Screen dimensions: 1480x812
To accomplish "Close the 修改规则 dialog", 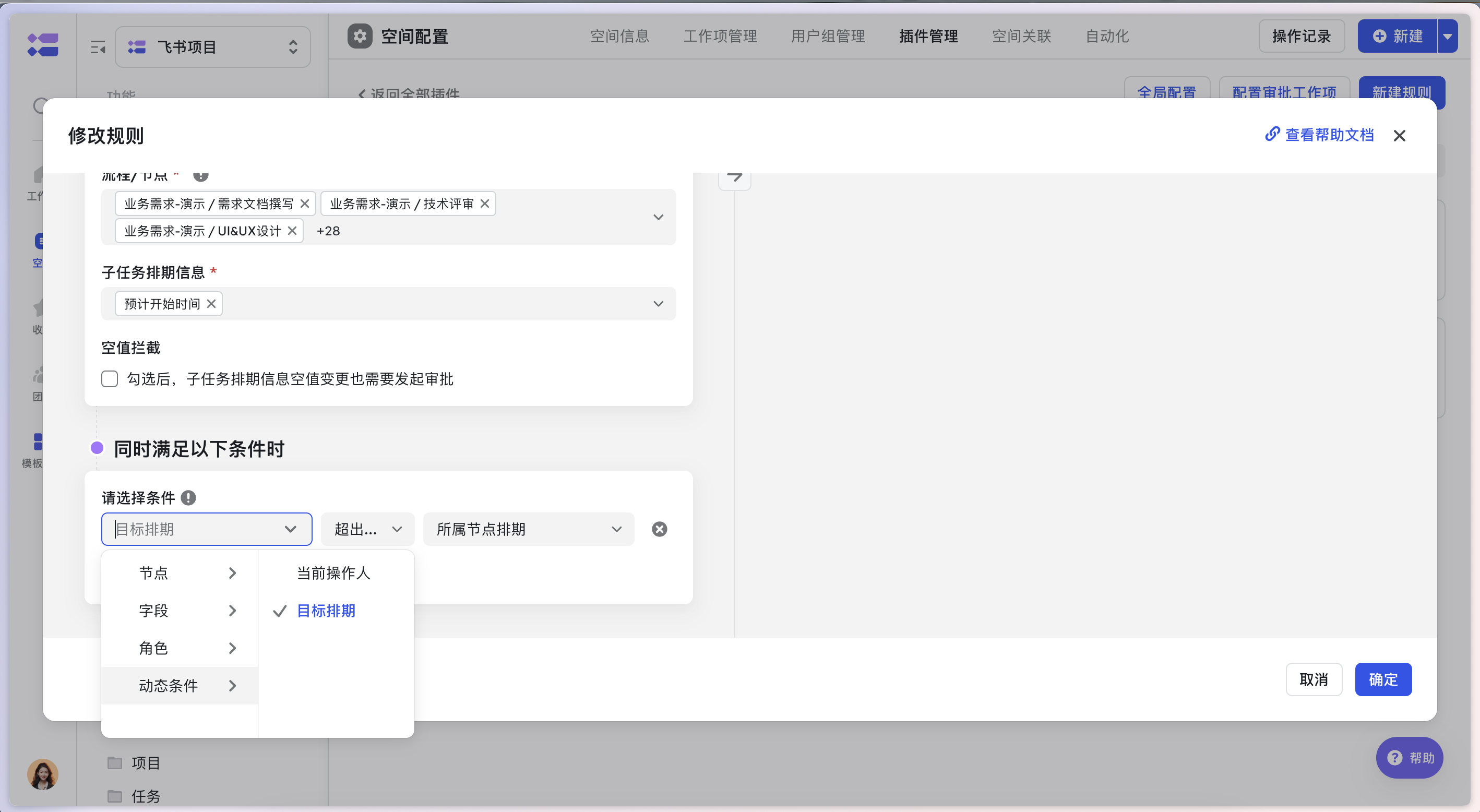I will (1399, 136).
